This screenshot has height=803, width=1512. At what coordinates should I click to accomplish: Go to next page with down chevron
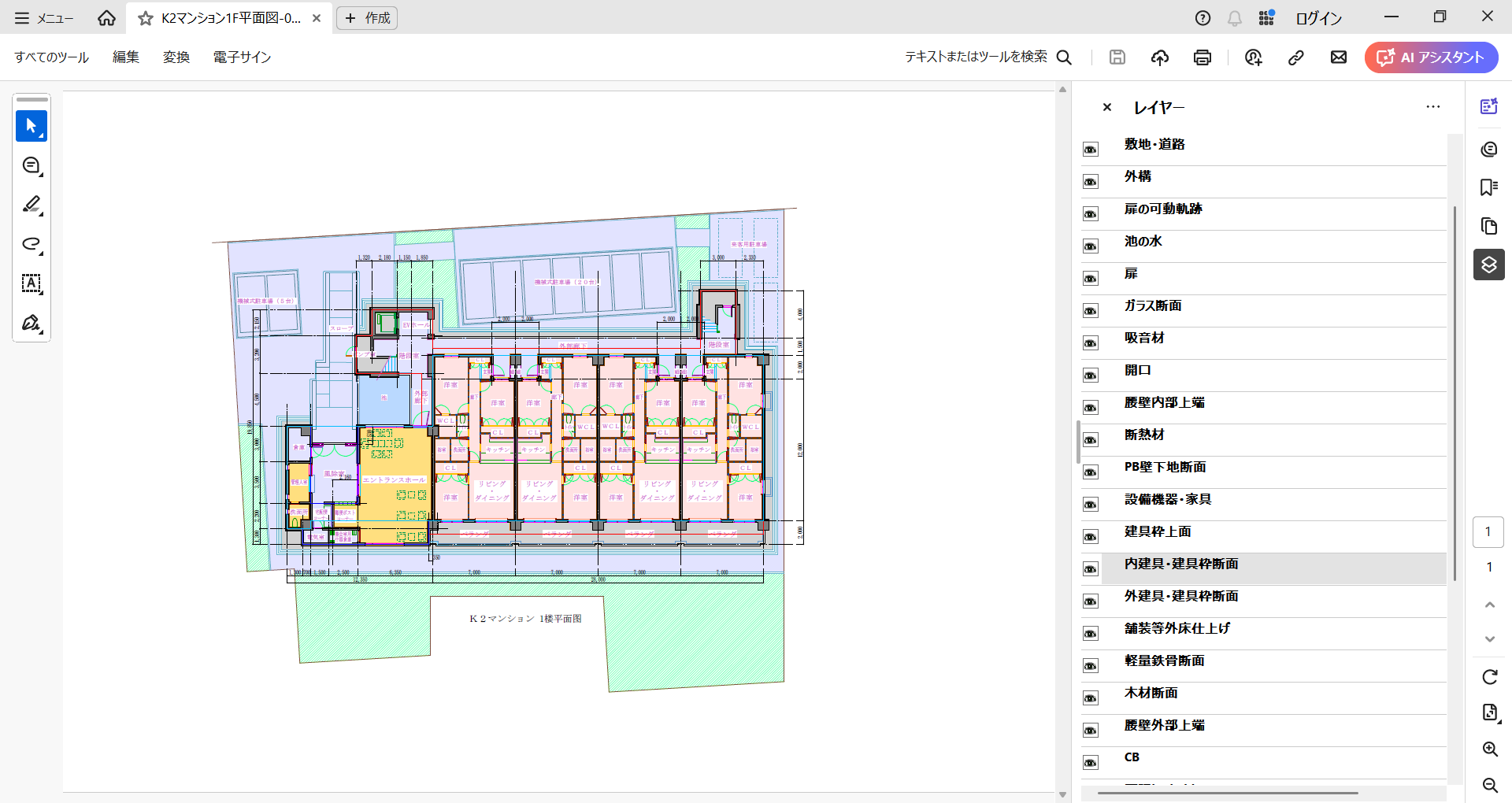tap(1489, 639)
